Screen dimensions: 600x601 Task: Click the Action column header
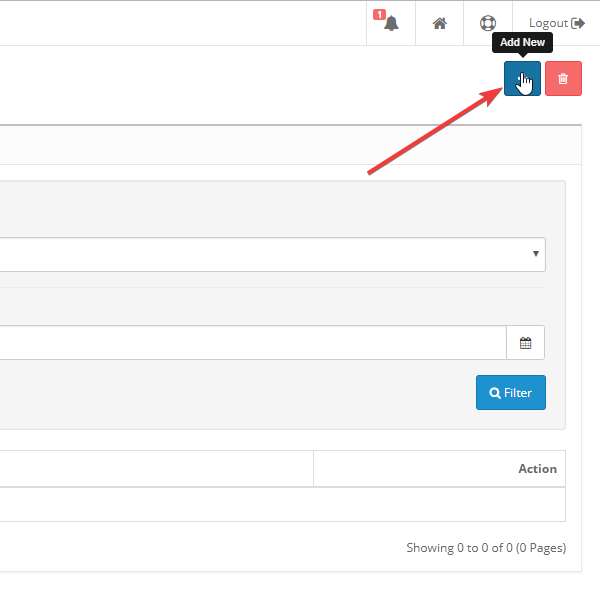(537, 468)
